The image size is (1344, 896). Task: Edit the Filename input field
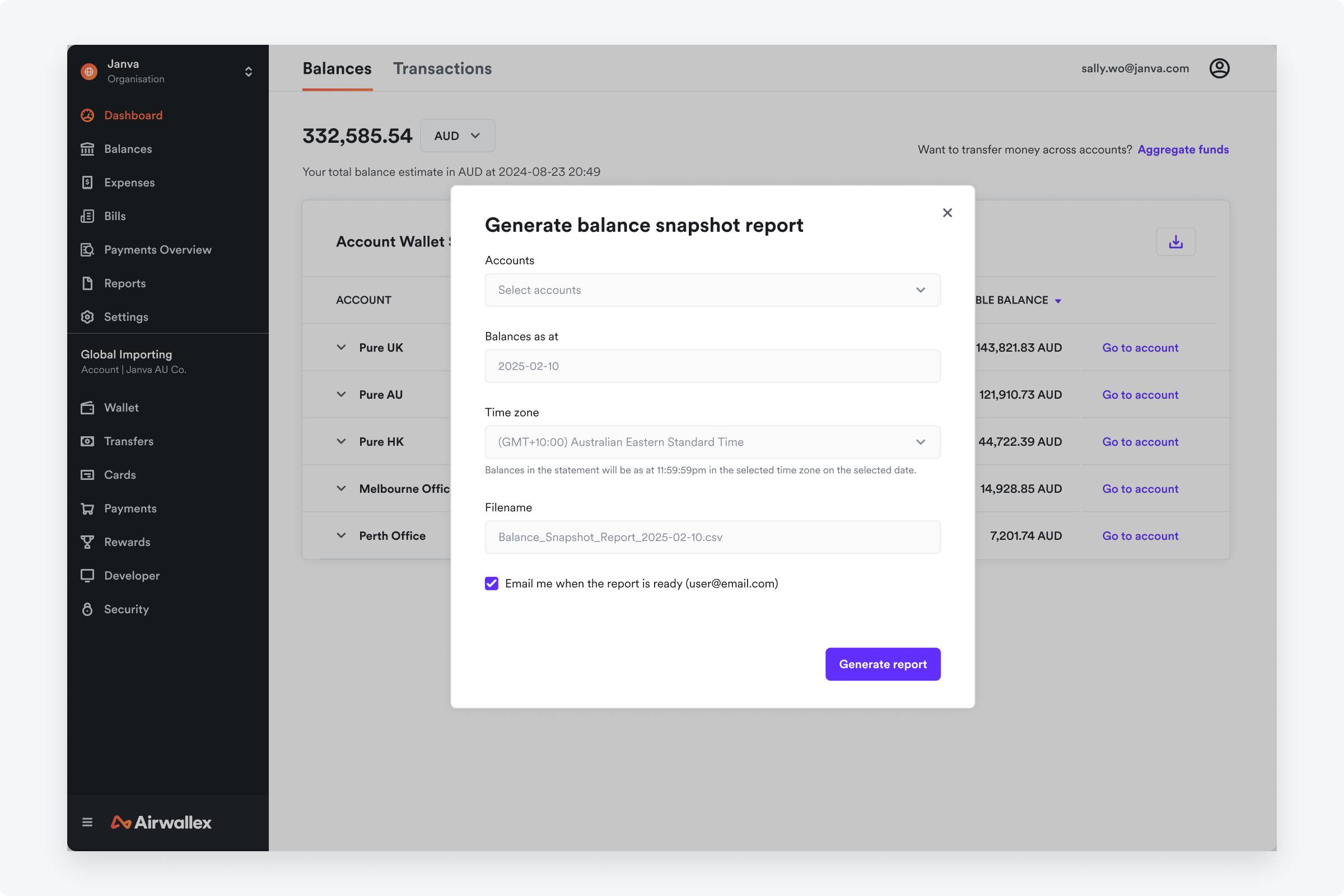(712, 536)
